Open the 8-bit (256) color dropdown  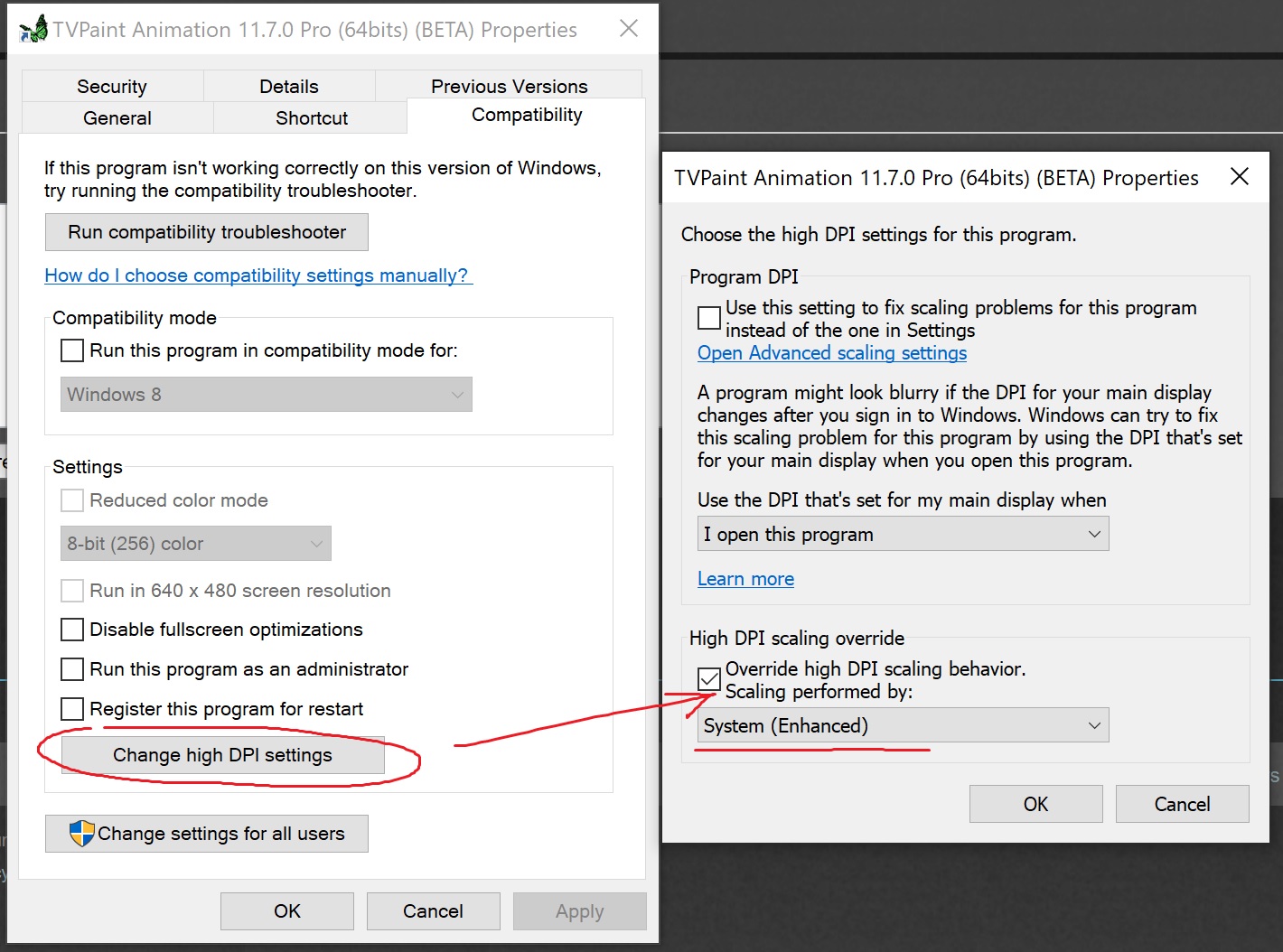[196, 544]
